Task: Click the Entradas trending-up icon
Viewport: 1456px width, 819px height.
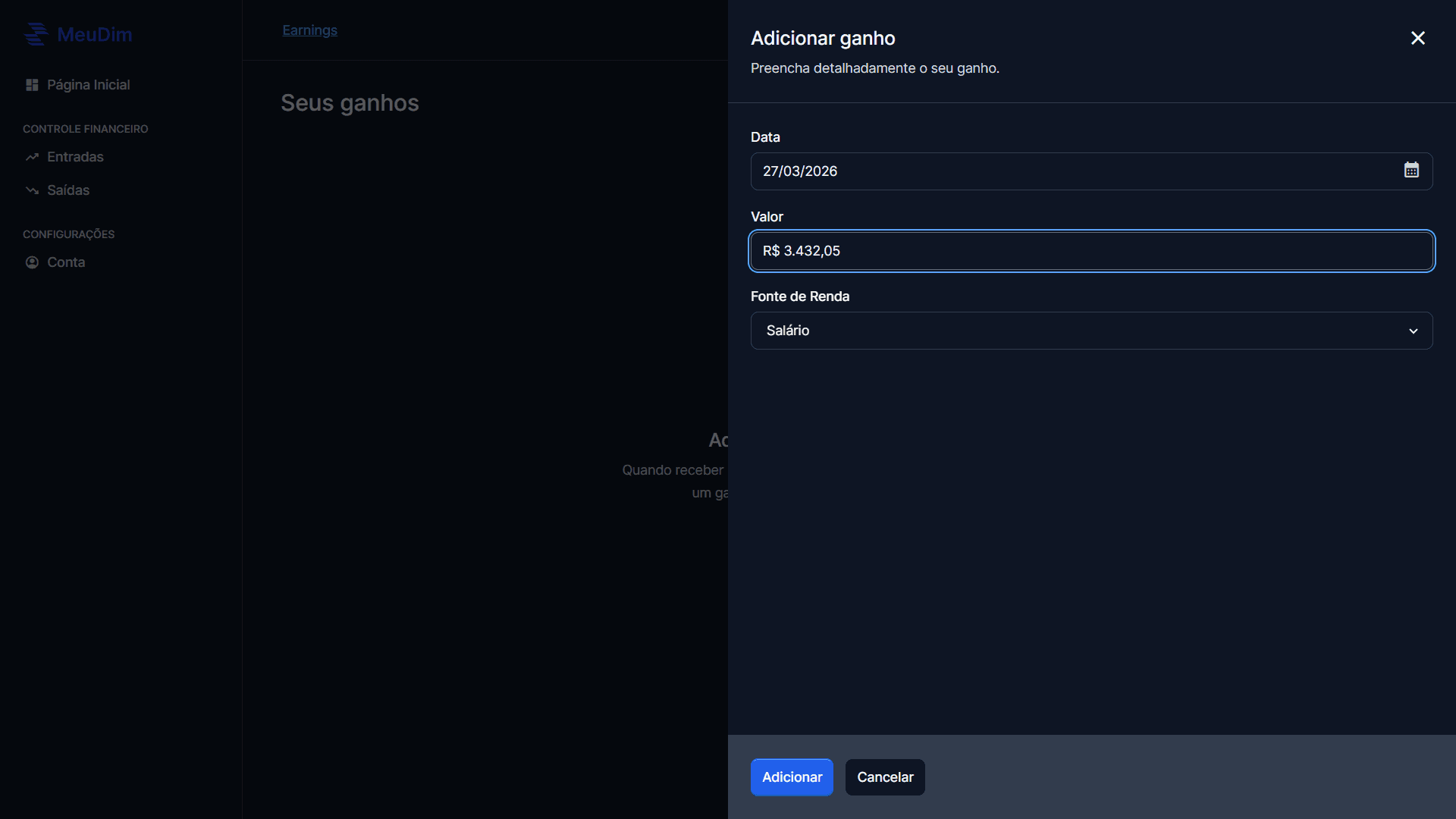Action: (32, 157)
